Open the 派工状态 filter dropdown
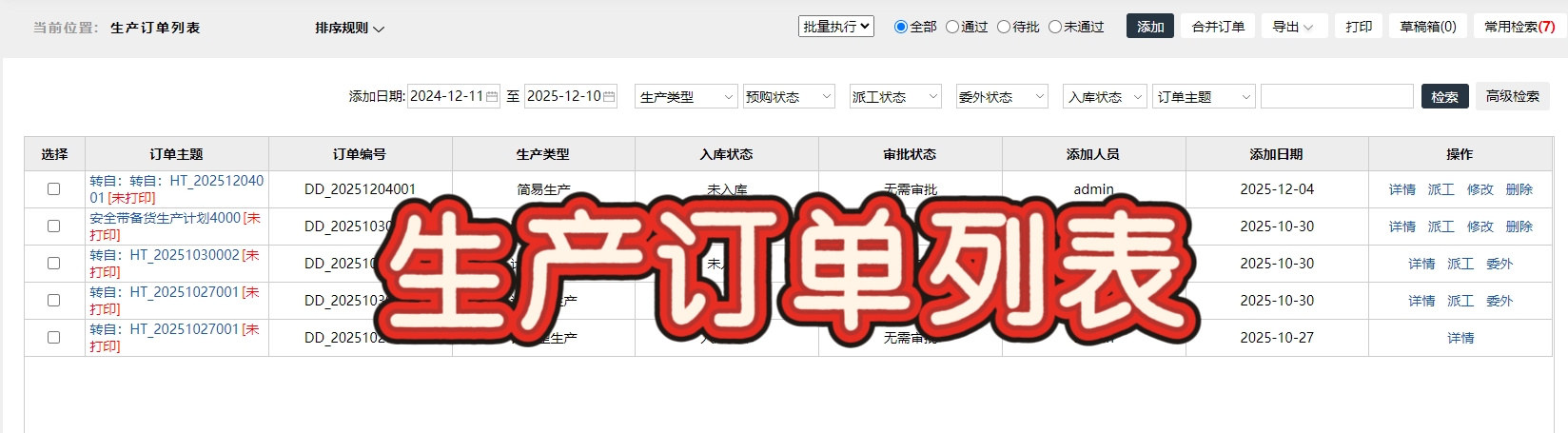This screenshot has width=1568, height=433. coord(895,97)
